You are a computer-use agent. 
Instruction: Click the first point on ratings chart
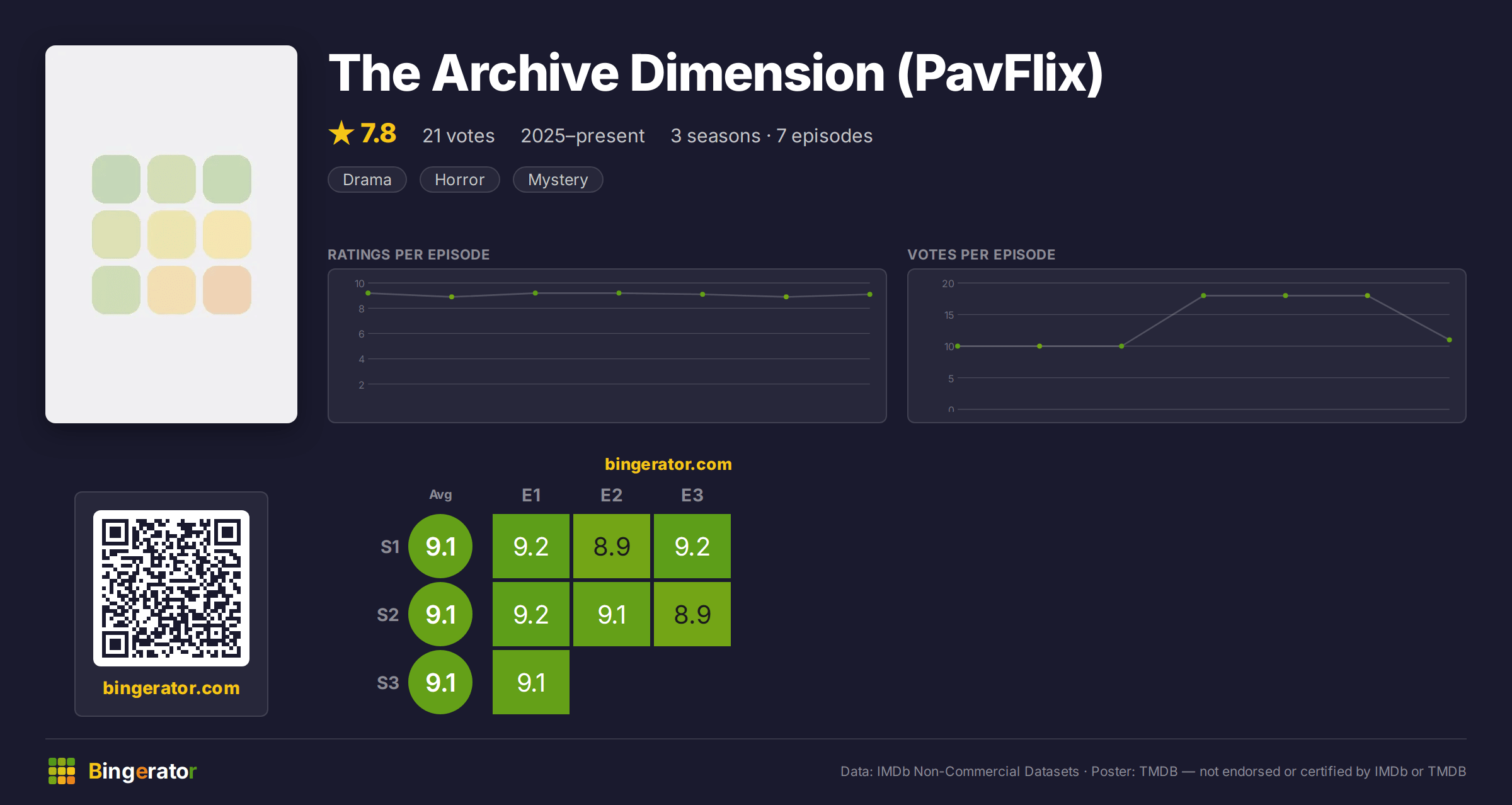[x=369, y=293]
